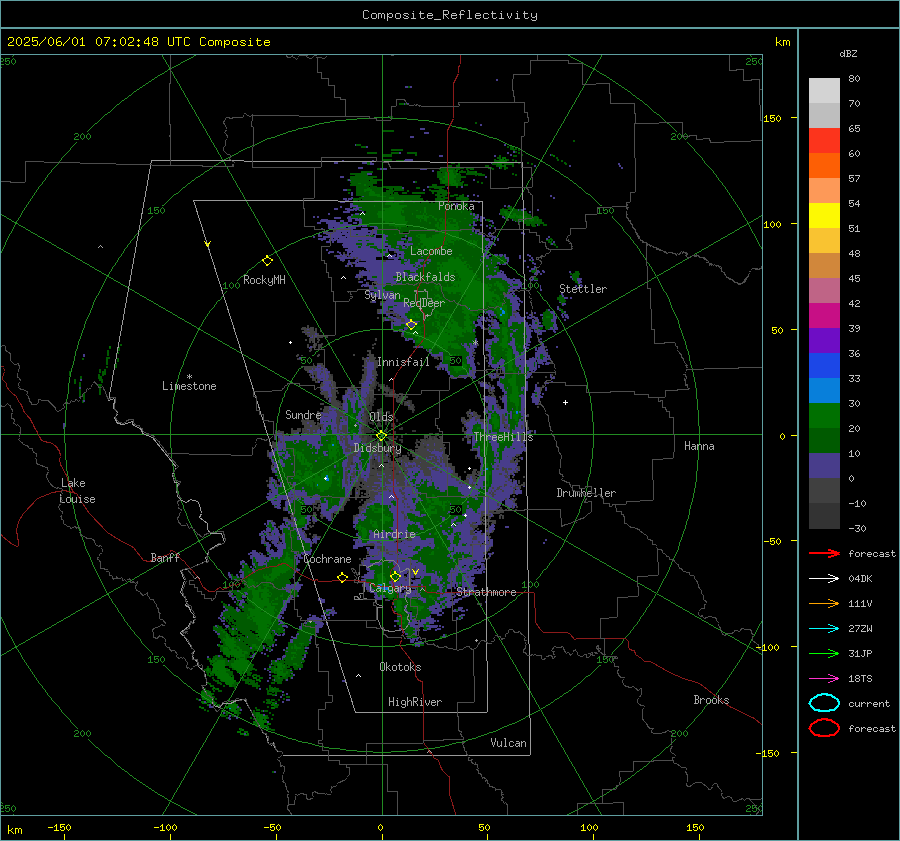Click the Strathmore label

[487, 592]
